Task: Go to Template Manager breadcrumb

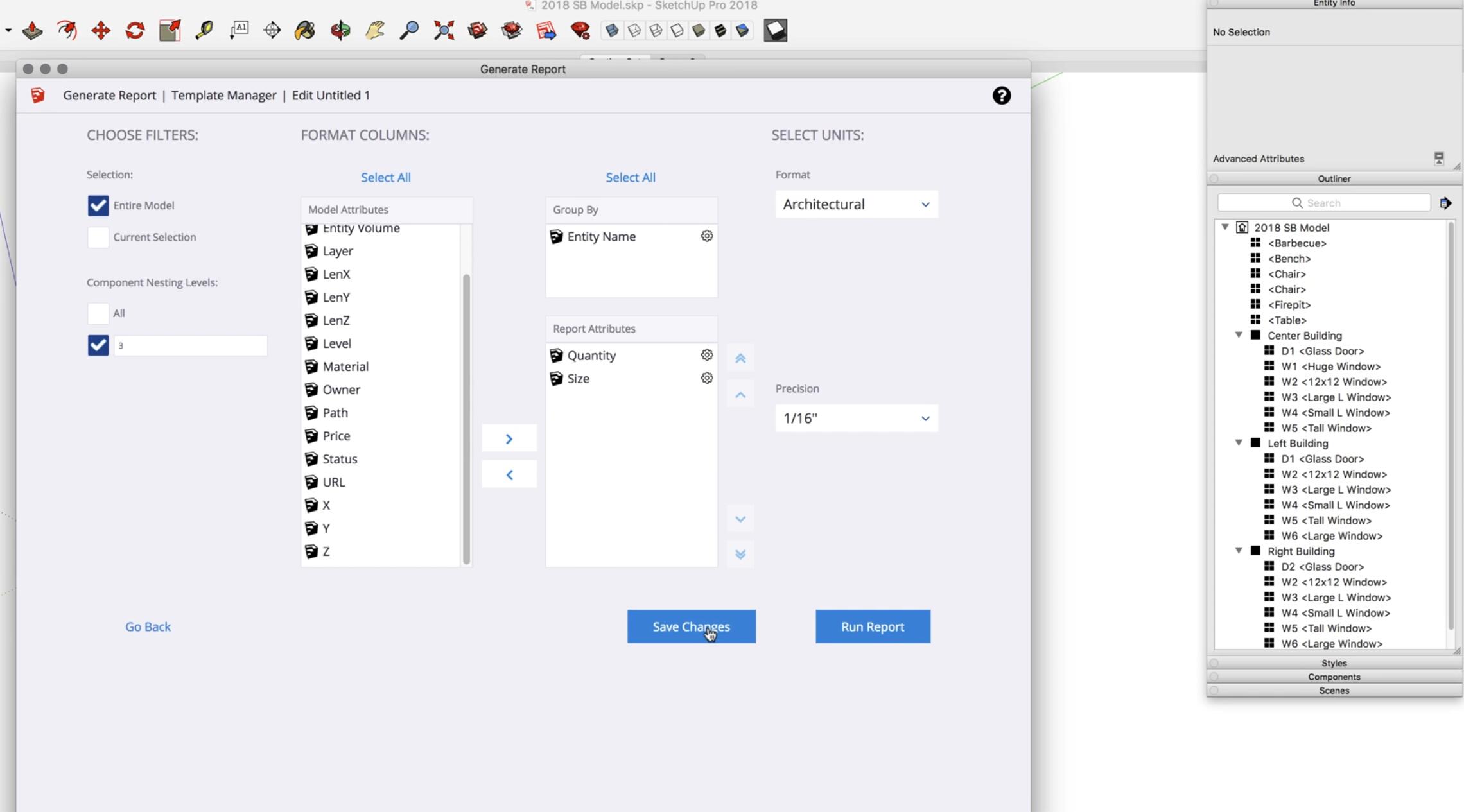Action: [x=223, y=96]
